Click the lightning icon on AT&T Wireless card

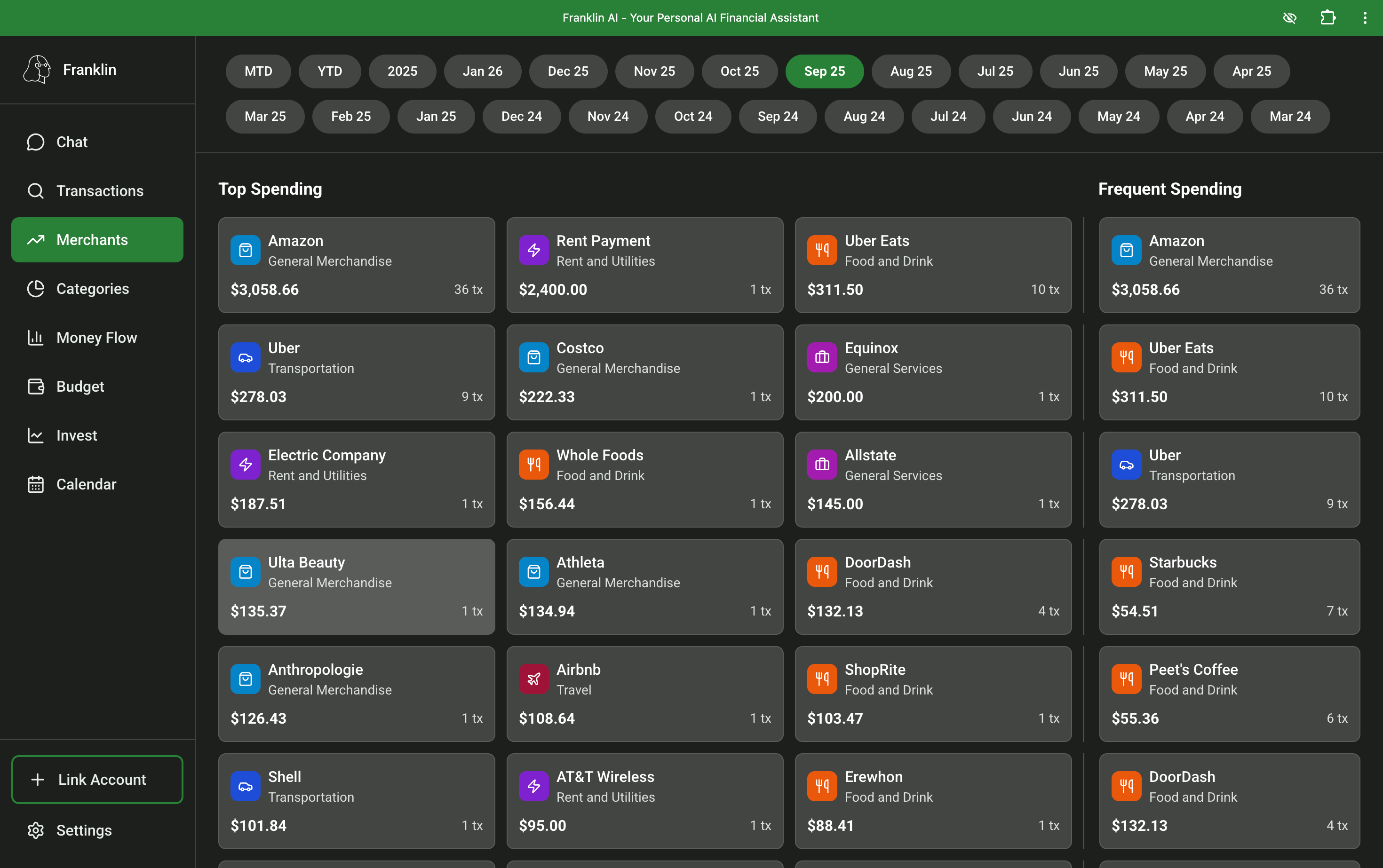click(533, 787)
